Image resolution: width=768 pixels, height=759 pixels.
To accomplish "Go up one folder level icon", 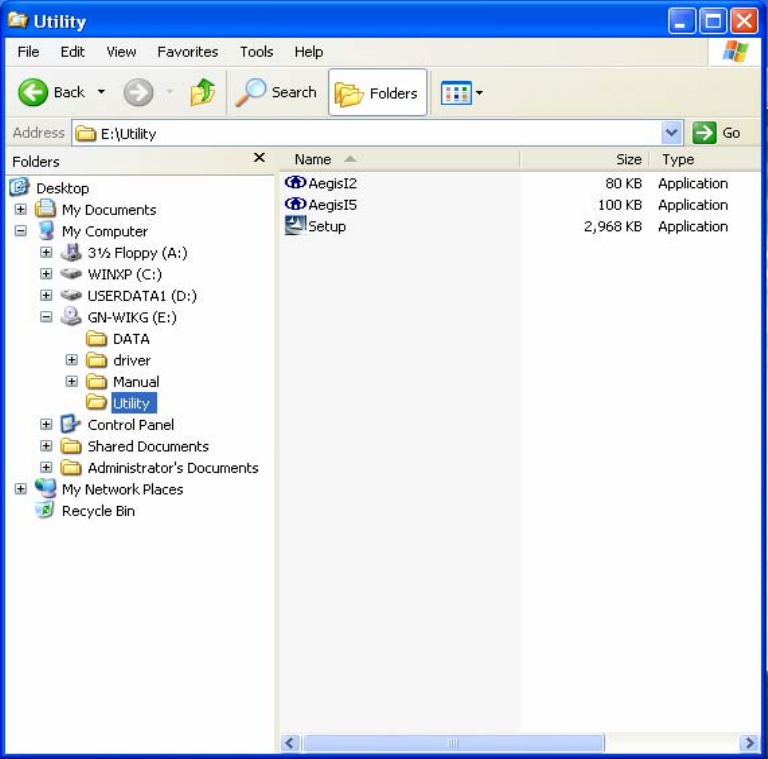I will pyautogui.click(x=203, y=92).
